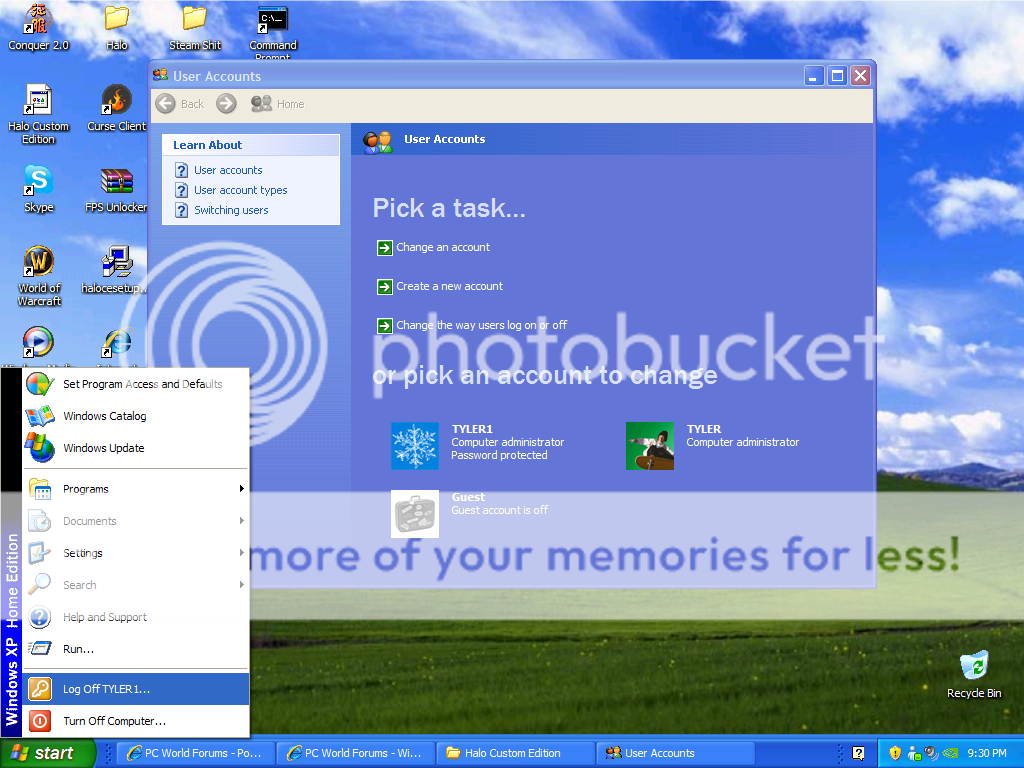Expand the Settings submenu arrow
This screenshot has width=1024, height=768.
point(241,553)
